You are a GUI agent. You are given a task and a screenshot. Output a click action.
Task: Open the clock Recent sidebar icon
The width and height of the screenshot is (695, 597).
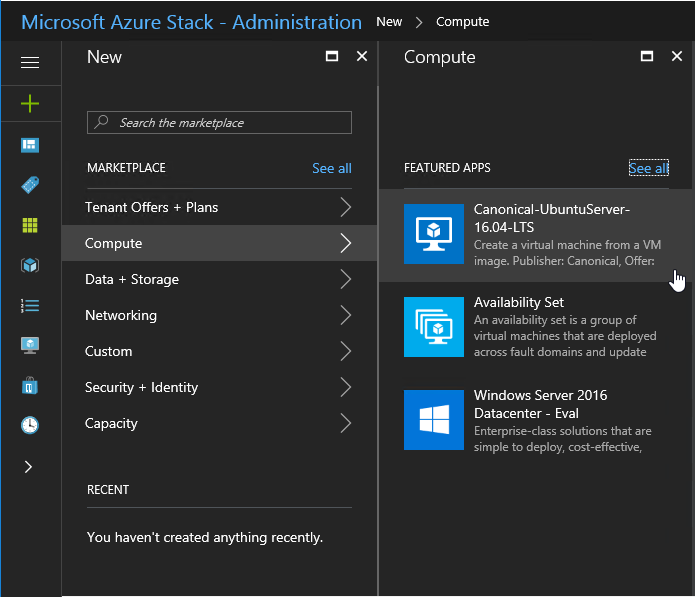pos(30,425)
